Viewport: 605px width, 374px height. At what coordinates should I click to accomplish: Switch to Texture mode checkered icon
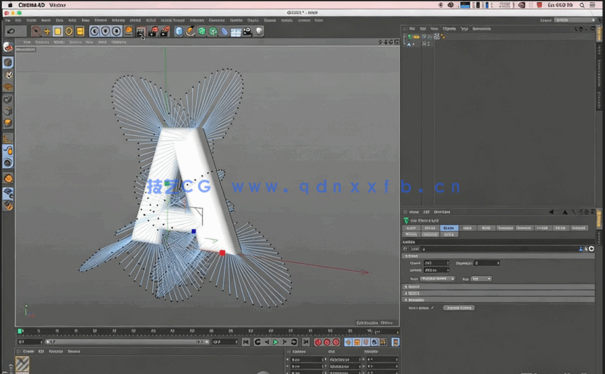tap(8, 75)
